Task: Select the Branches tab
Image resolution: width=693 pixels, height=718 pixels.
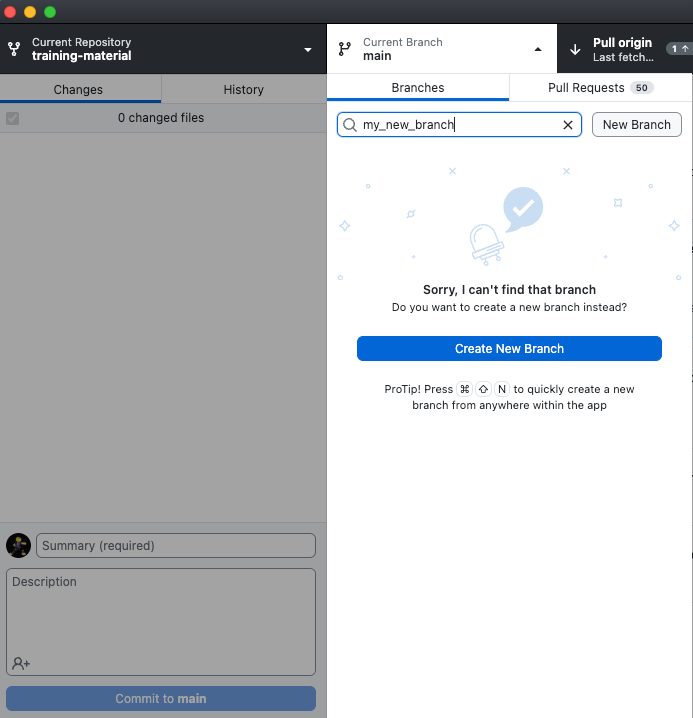Action: 418,87
